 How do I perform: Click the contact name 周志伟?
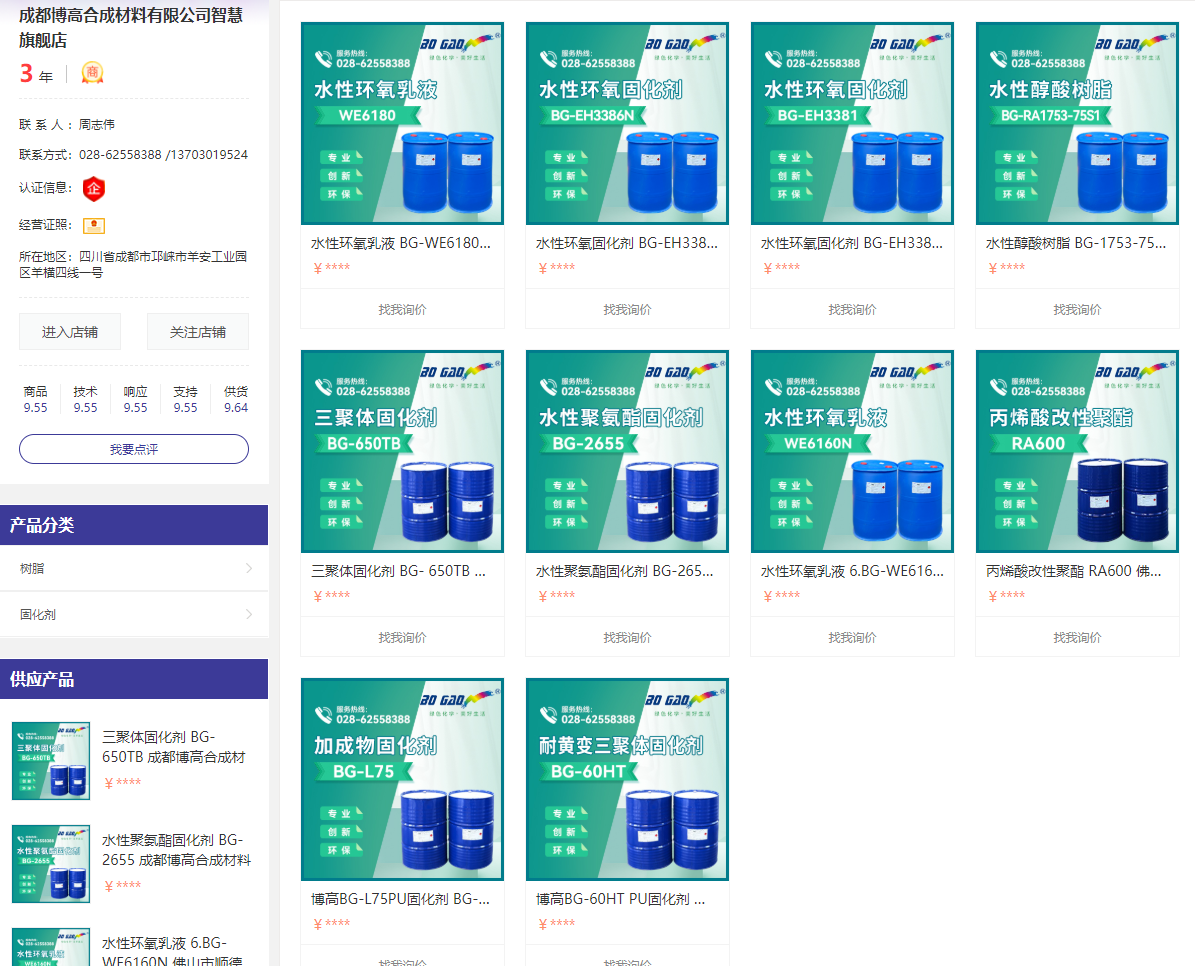tap(97, 124)
